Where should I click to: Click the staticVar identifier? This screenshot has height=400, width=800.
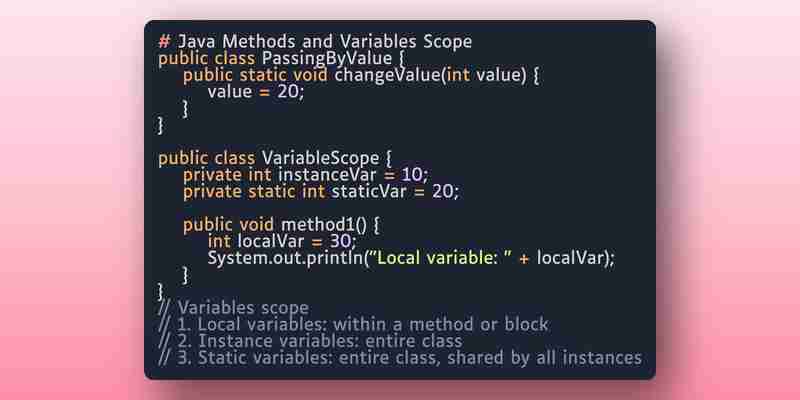pyautogui.click(x=369, y=191)
